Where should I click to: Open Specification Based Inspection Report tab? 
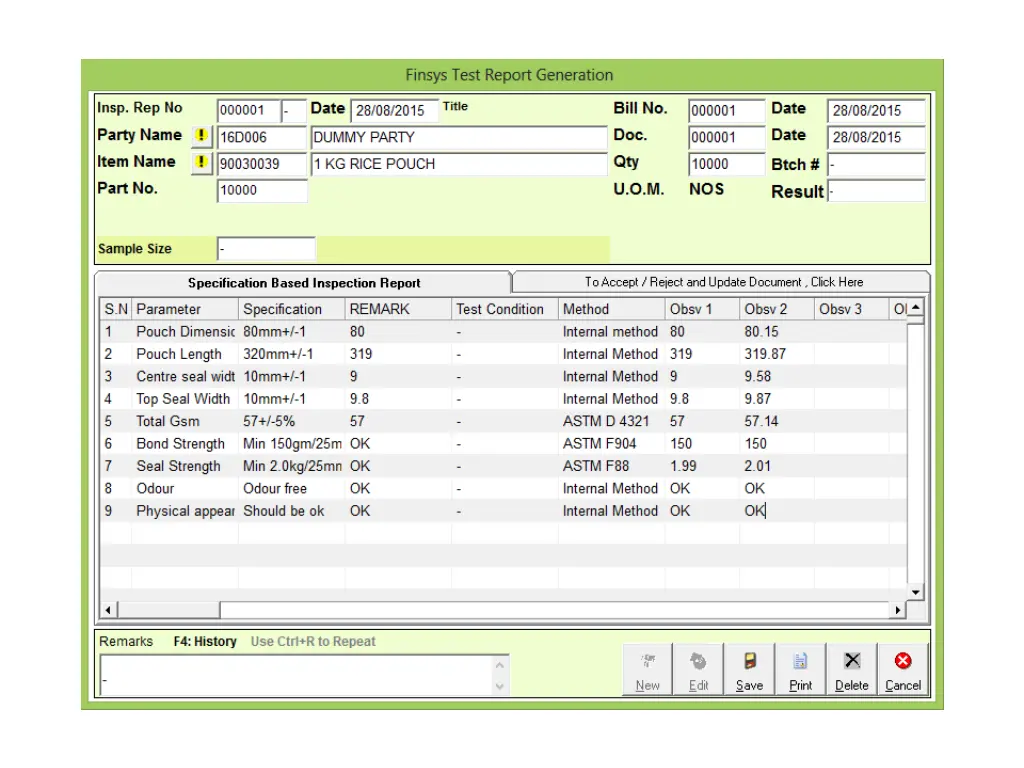[x=304, y=283]
